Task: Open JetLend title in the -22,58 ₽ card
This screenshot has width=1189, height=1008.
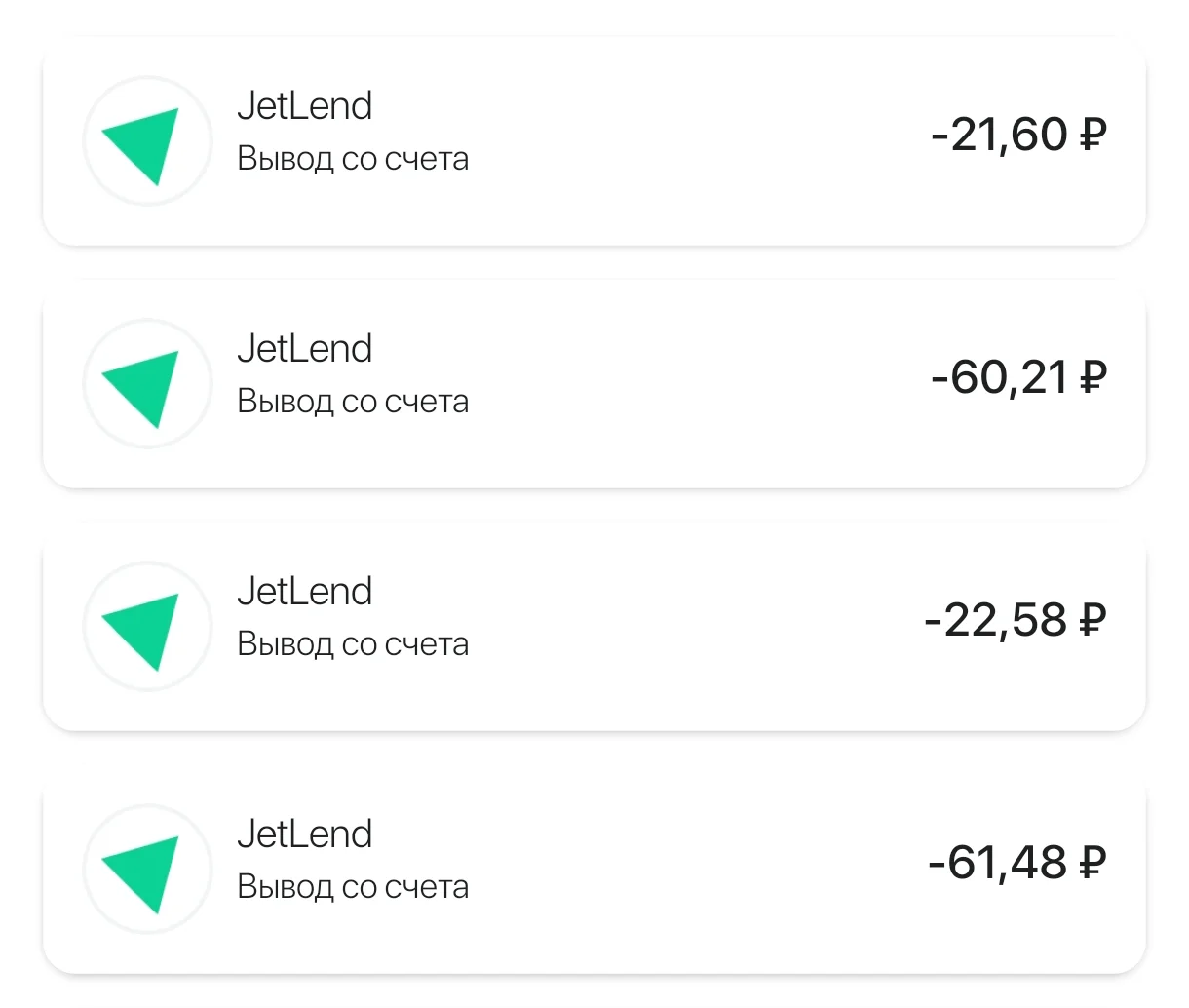Action: click(305, 591)
